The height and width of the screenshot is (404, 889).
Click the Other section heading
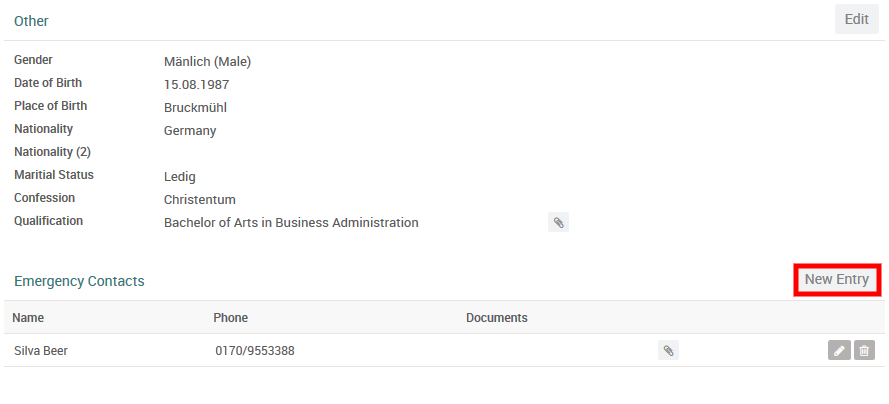point(31,21)
